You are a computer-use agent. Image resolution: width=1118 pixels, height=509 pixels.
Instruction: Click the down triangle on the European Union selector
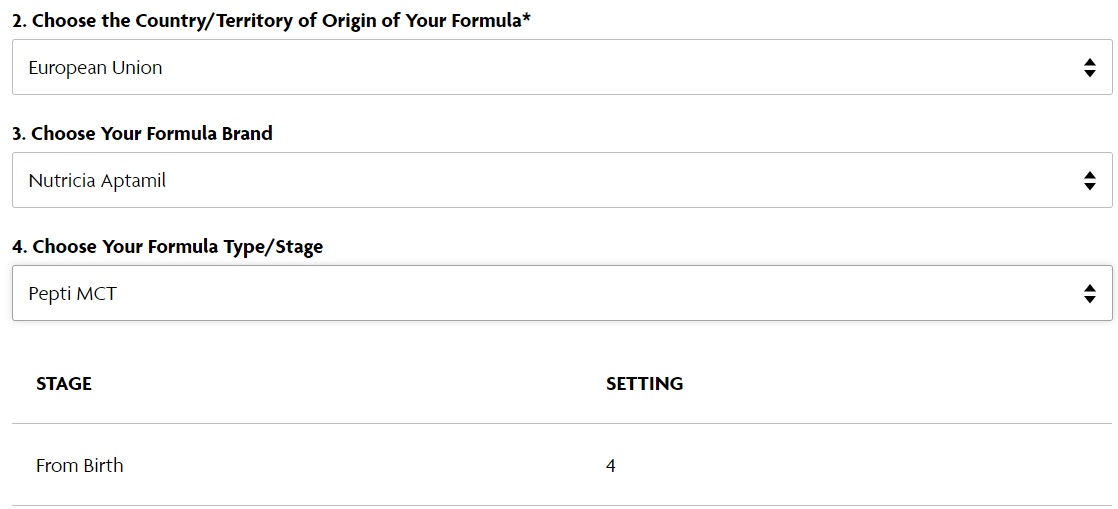(1089, 73)
